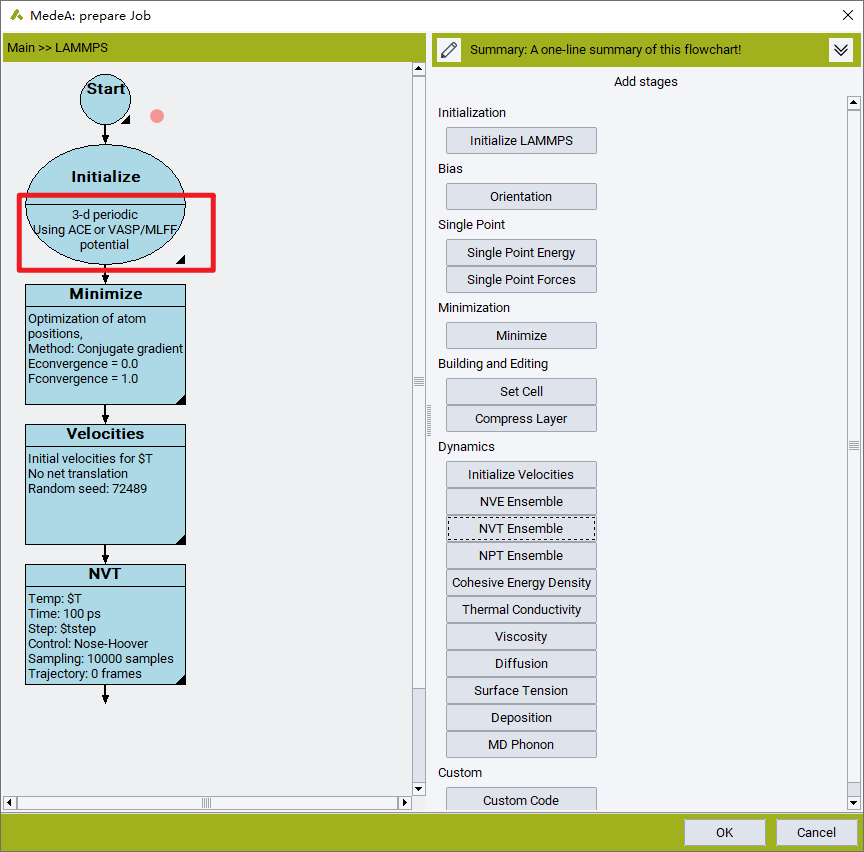This screenshot has width=864, height=852.
Task: Select the Velocities stage box
Action: pyautogui.click(x=105, y=484)
